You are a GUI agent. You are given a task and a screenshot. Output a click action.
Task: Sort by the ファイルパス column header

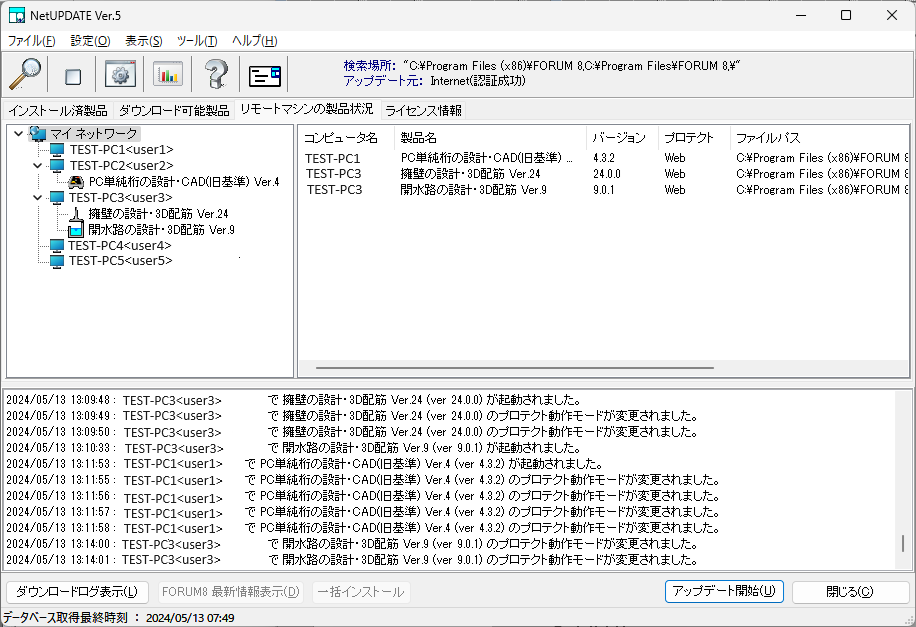click(x=820, y=138)
